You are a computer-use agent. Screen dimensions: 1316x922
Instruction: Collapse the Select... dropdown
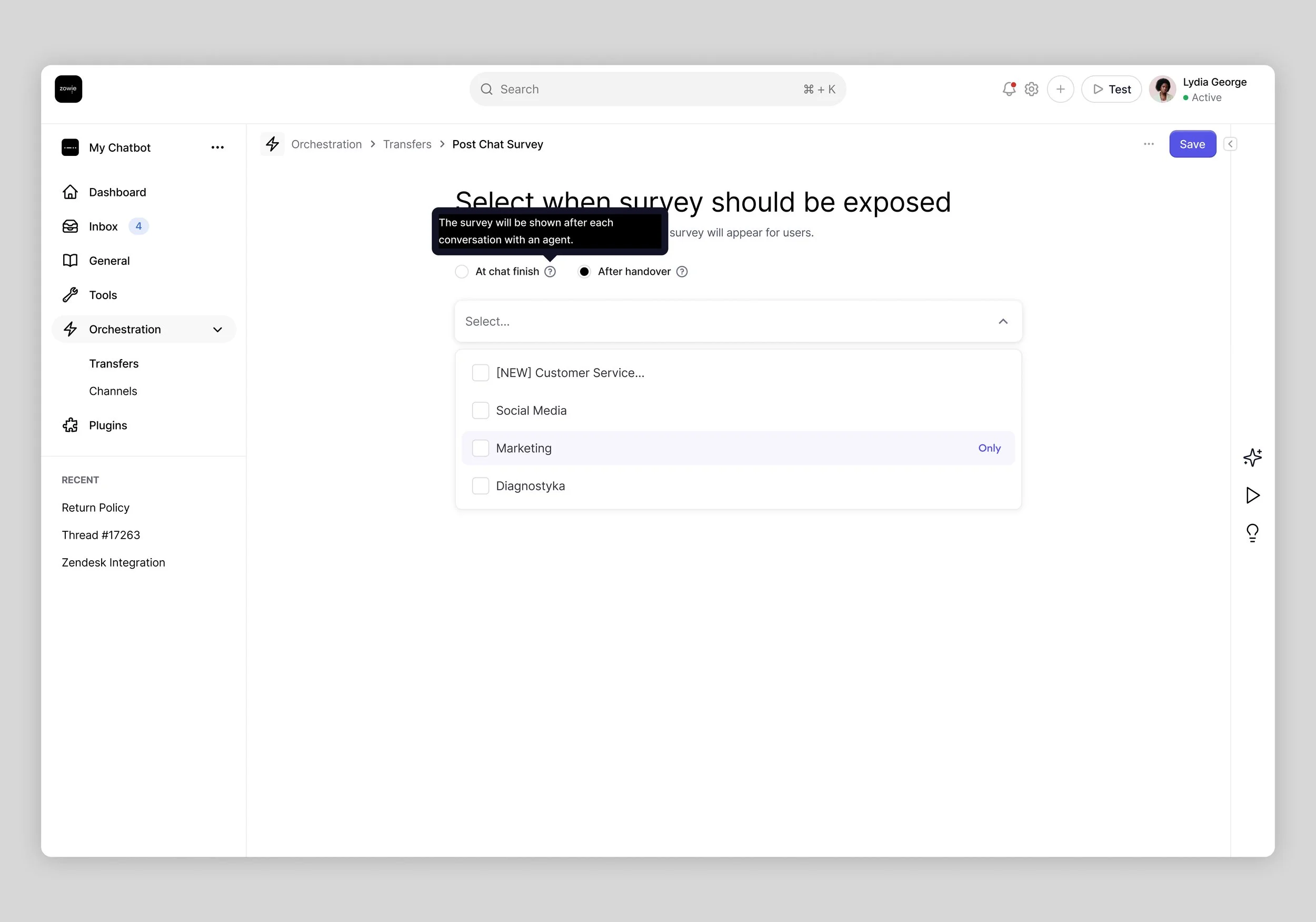click(x=1002, y=322)
